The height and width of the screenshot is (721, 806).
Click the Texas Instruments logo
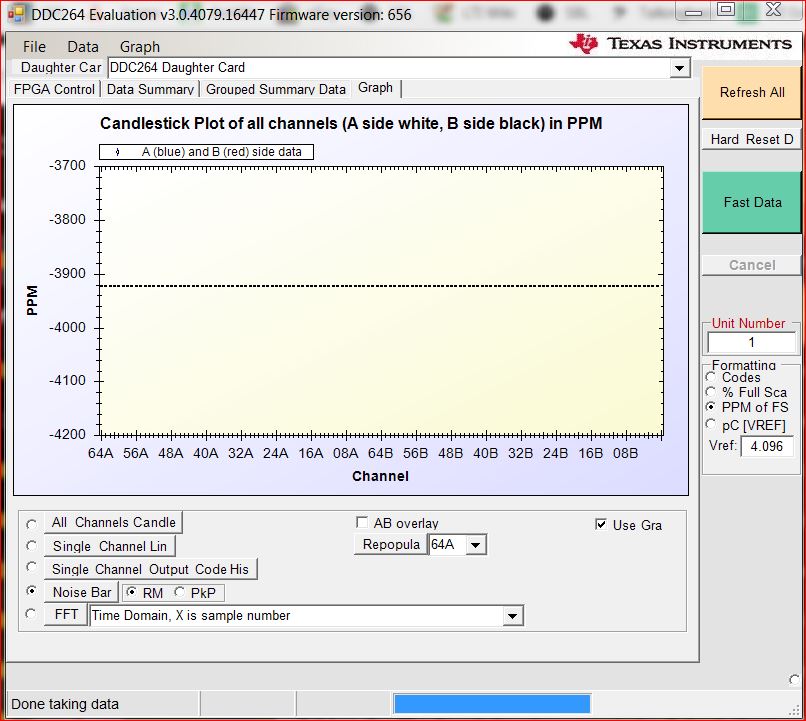(x=681, y=44)
